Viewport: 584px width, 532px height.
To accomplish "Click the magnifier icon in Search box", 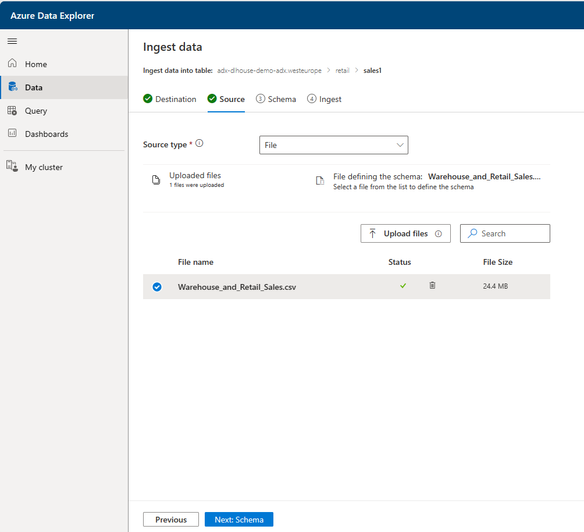I will (472, 233).
